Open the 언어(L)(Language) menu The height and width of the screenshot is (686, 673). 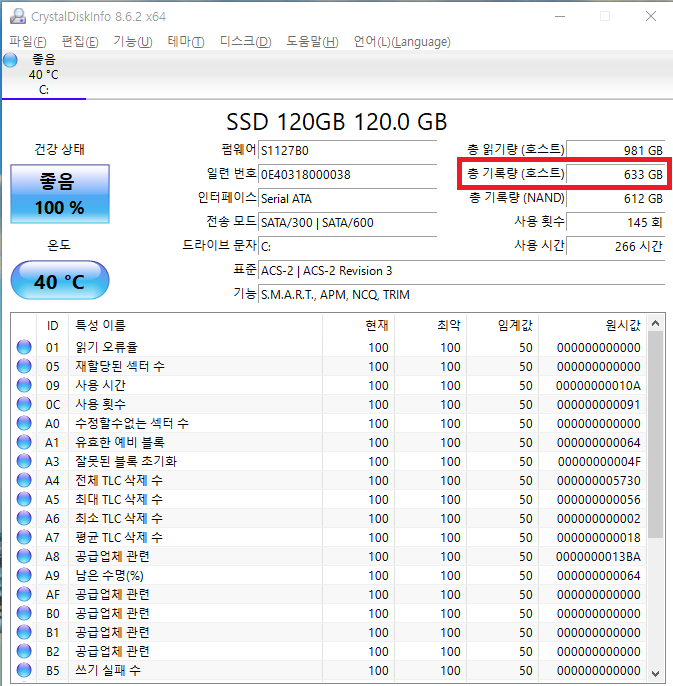402,42
